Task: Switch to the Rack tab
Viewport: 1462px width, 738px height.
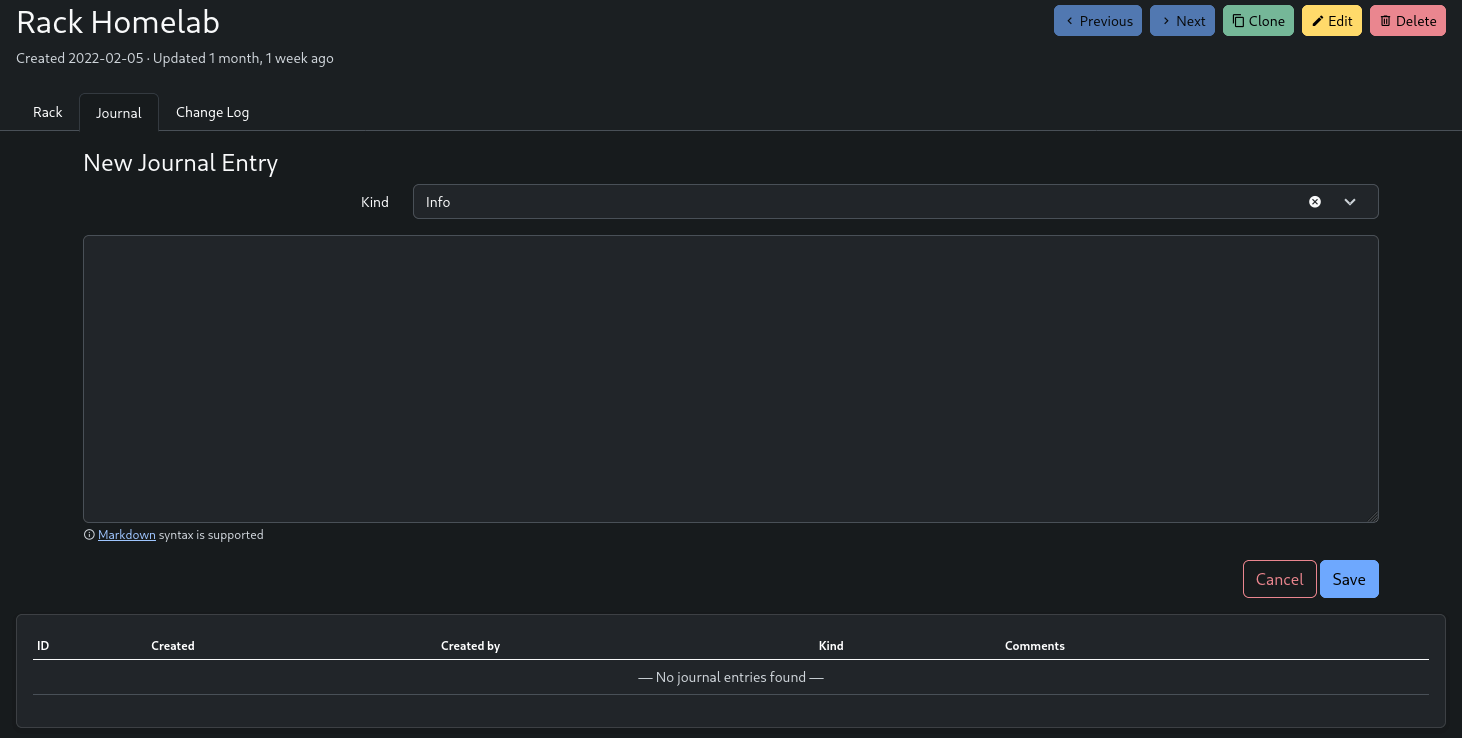Action: coord(48,112)
